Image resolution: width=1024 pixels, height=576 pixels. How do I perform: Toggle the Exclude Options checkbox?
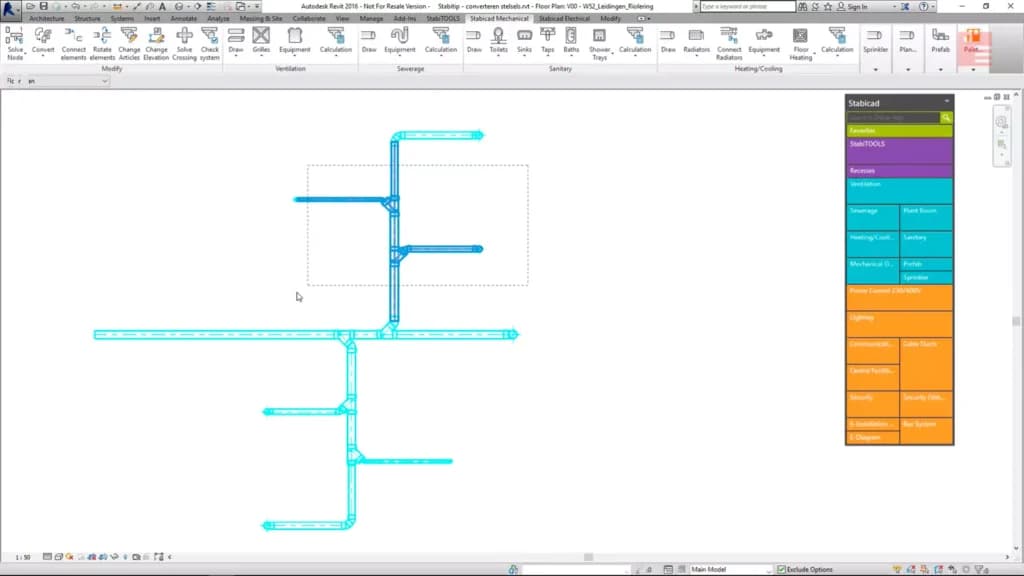[x=782, y=569]
